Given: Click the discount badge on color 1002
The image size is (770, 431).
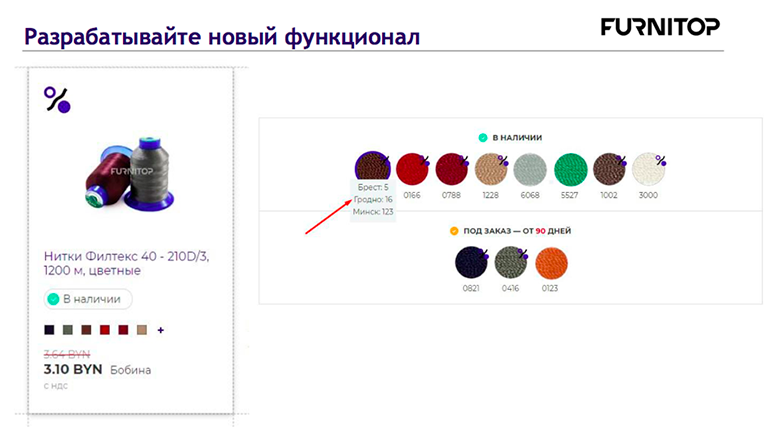Looking at the screenshot, I should click(622, 161).
